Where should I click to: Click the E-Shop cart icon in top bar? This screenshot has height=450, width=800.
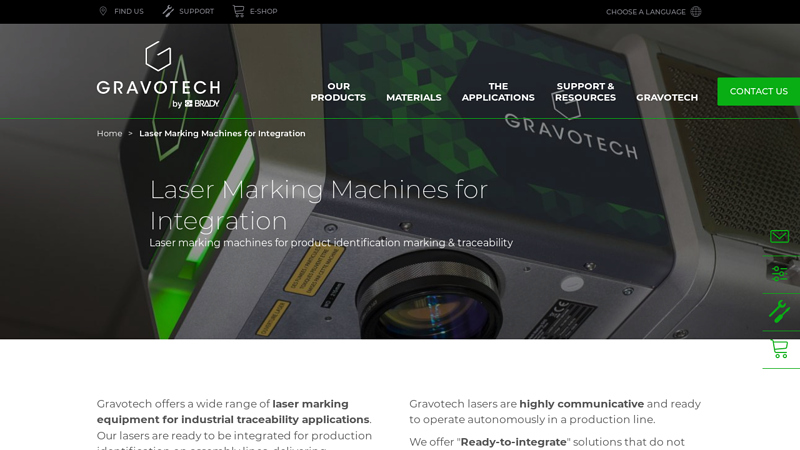pos(238,11)
